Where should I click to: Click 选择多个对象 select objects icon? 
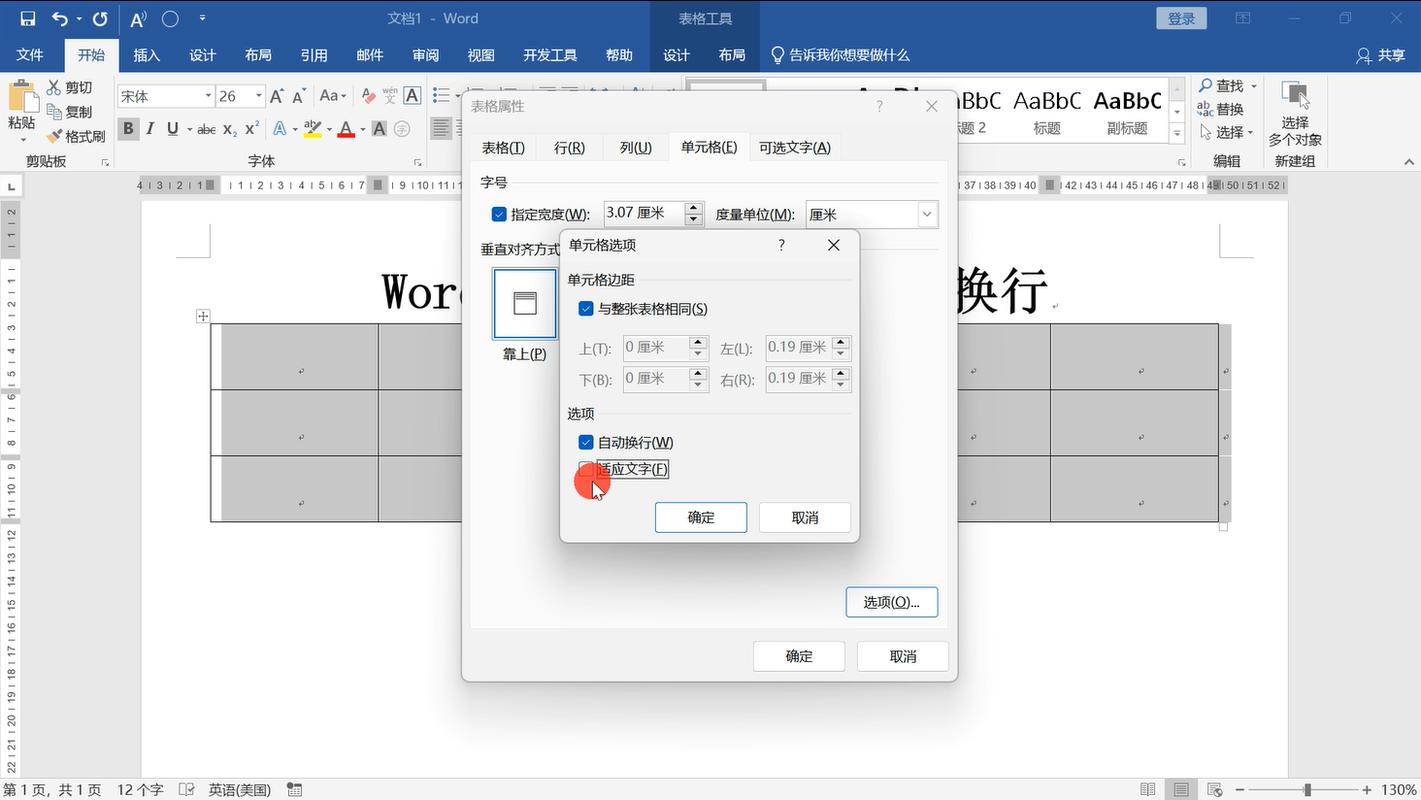1295,113
